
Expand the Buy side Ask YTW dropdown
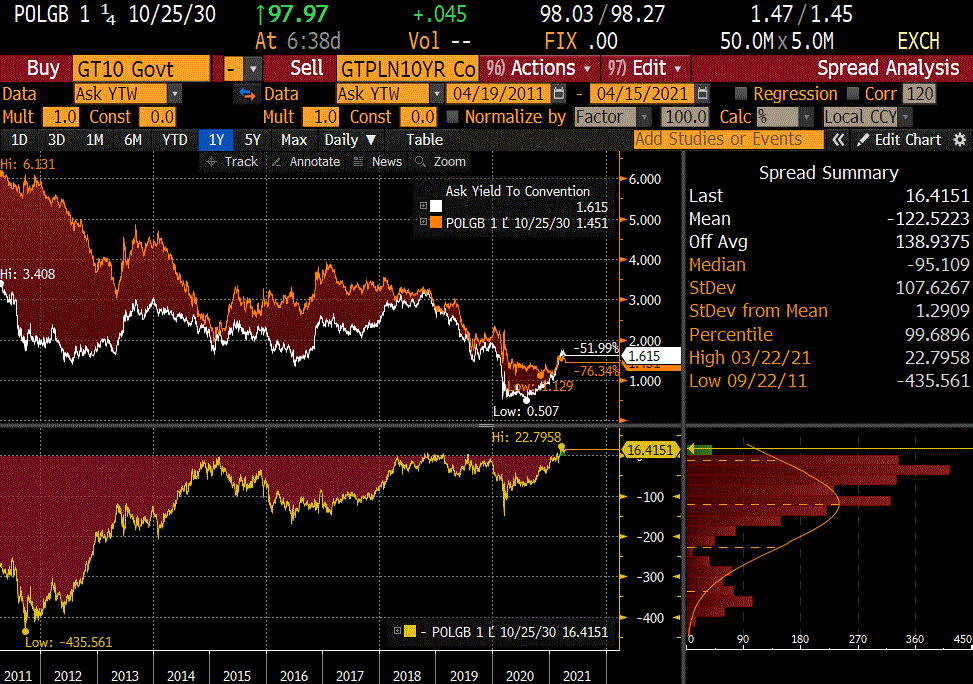coord(175,93)
